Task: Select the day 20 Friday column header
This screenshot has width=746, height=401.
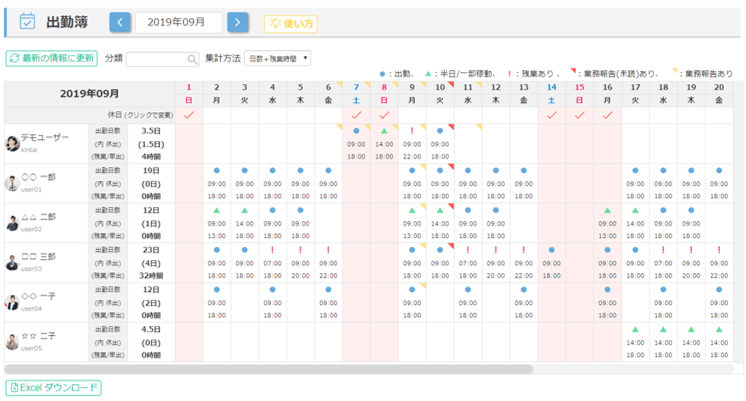Action: pos(718,93)
